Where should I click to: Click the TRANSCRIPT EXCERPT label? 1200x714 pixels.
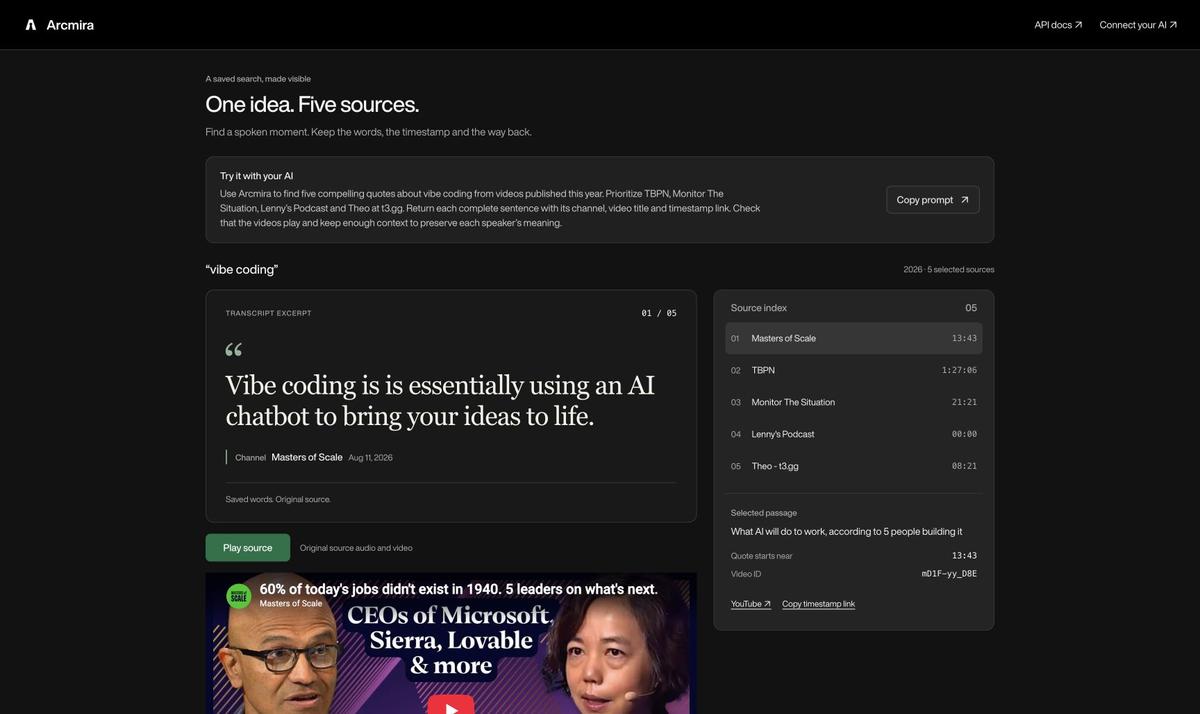268,313
